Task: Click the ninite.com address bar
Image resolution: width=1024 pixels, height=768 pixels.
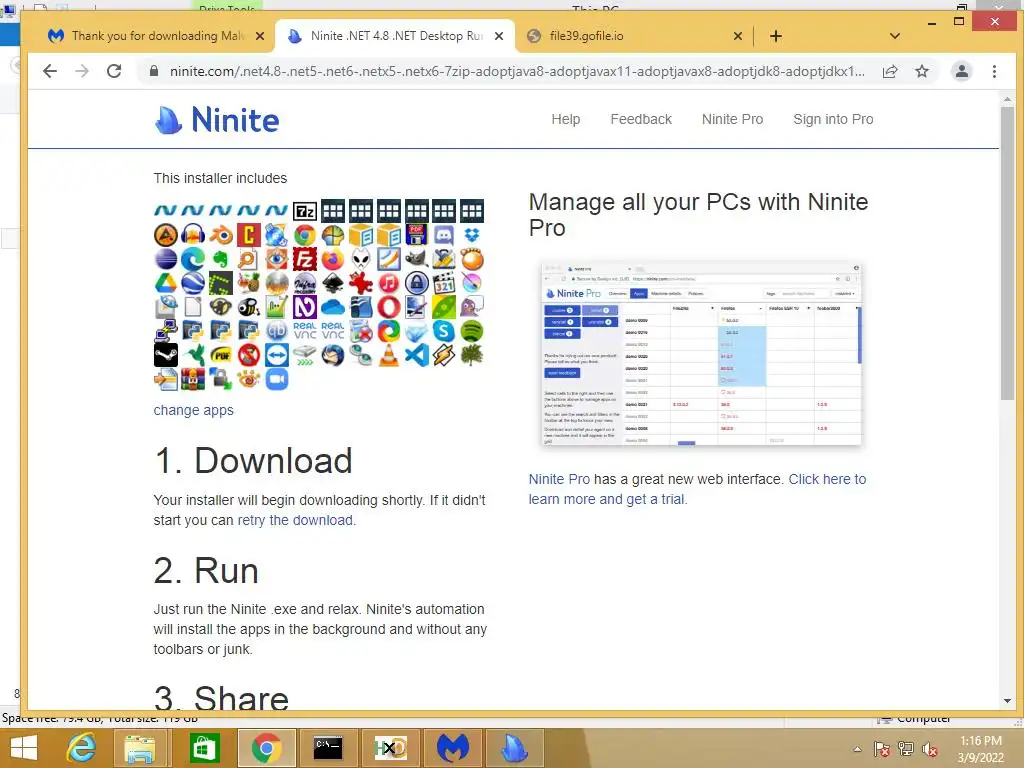Action: [516, 71]
